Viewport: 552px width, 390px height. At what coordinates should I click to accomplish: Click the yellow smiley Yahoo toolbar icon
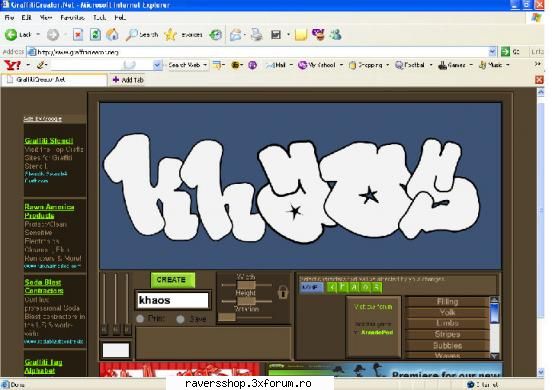pos(235,65)
